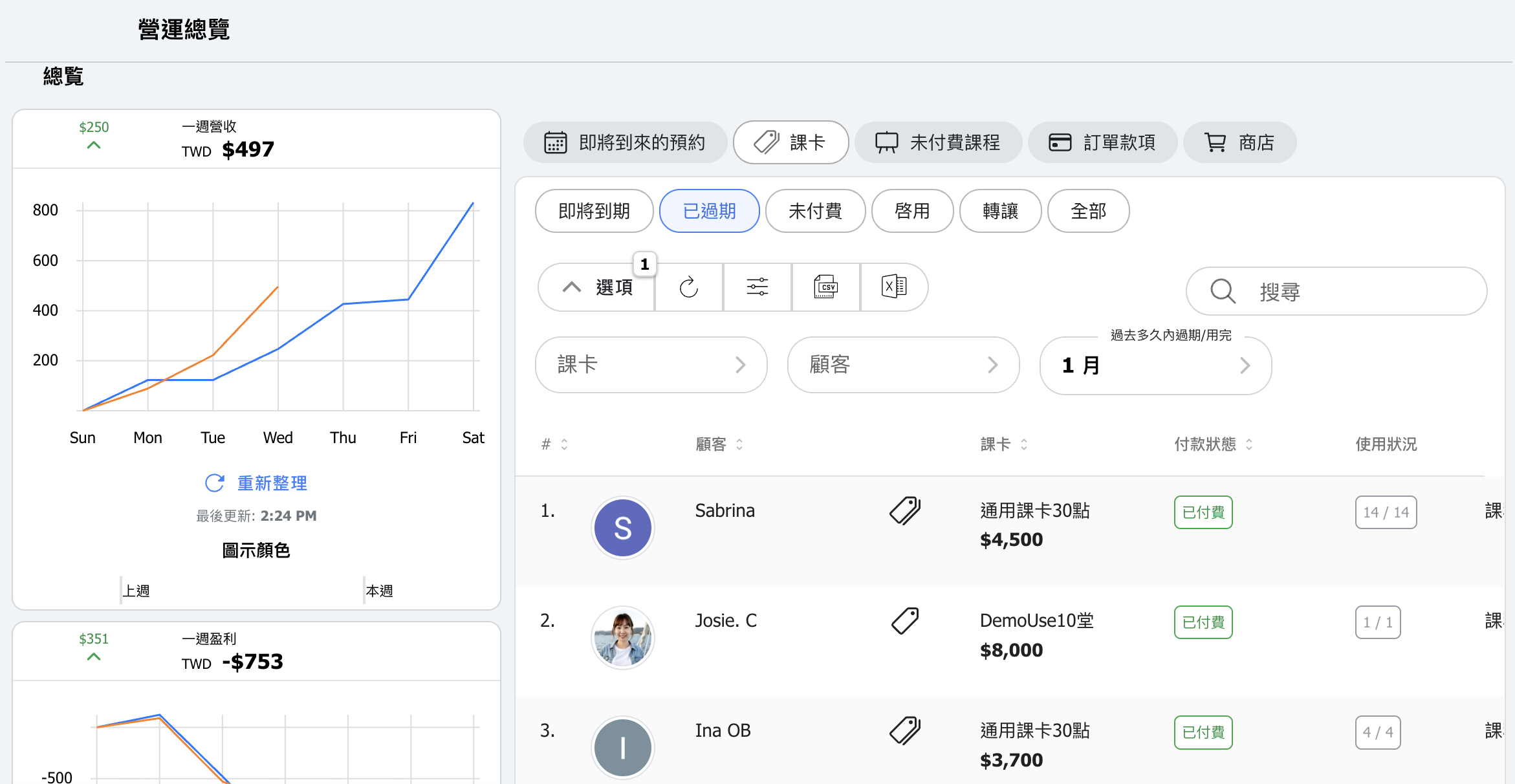Collapse the 選項 options panel
The image size is (1515, 784).
point(596,287)
